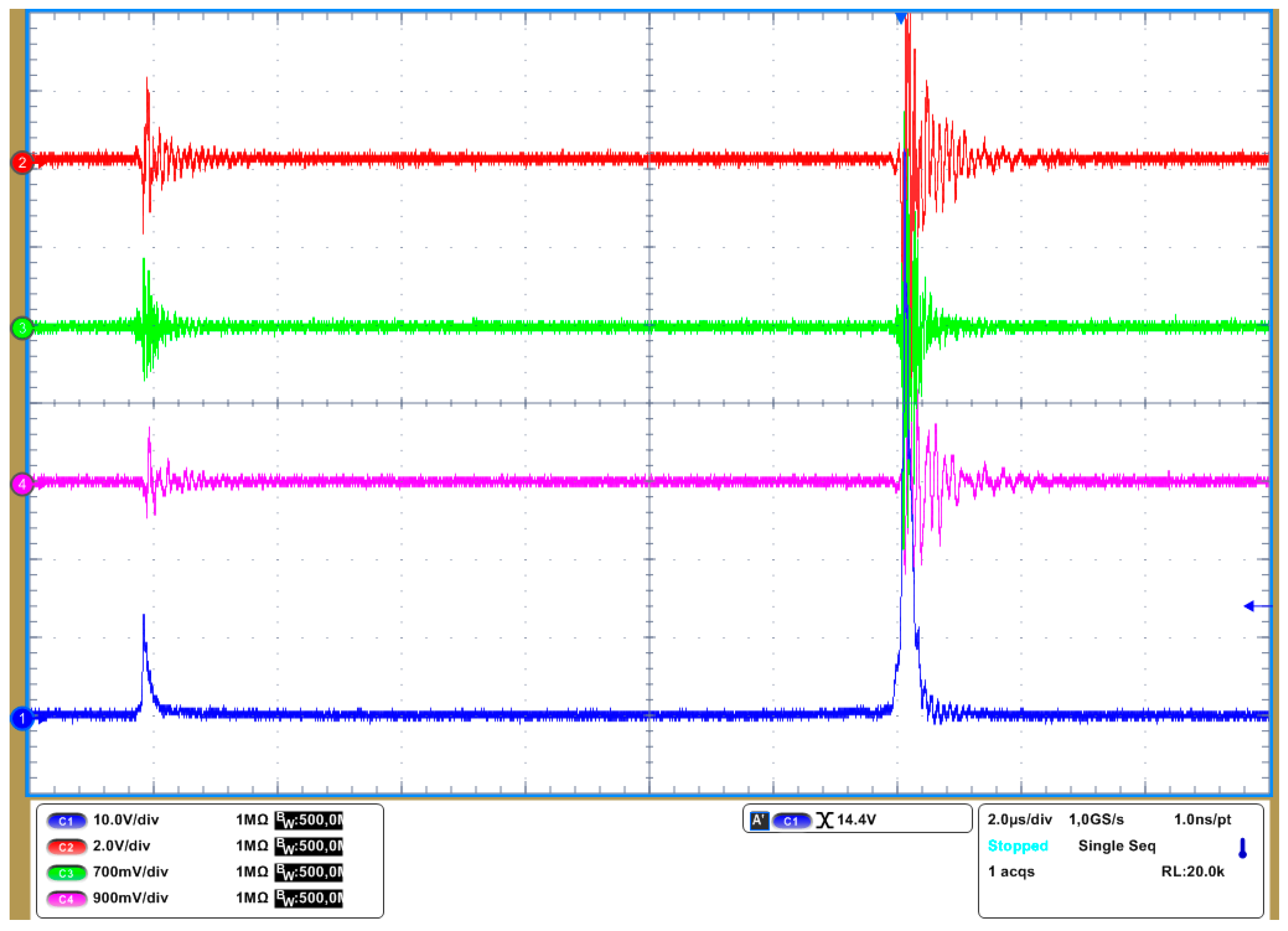The width and height of the screenshot is (1288, 931).
Task: Click the magenta channel 4 ground marker
Action: tap(22, 484)
